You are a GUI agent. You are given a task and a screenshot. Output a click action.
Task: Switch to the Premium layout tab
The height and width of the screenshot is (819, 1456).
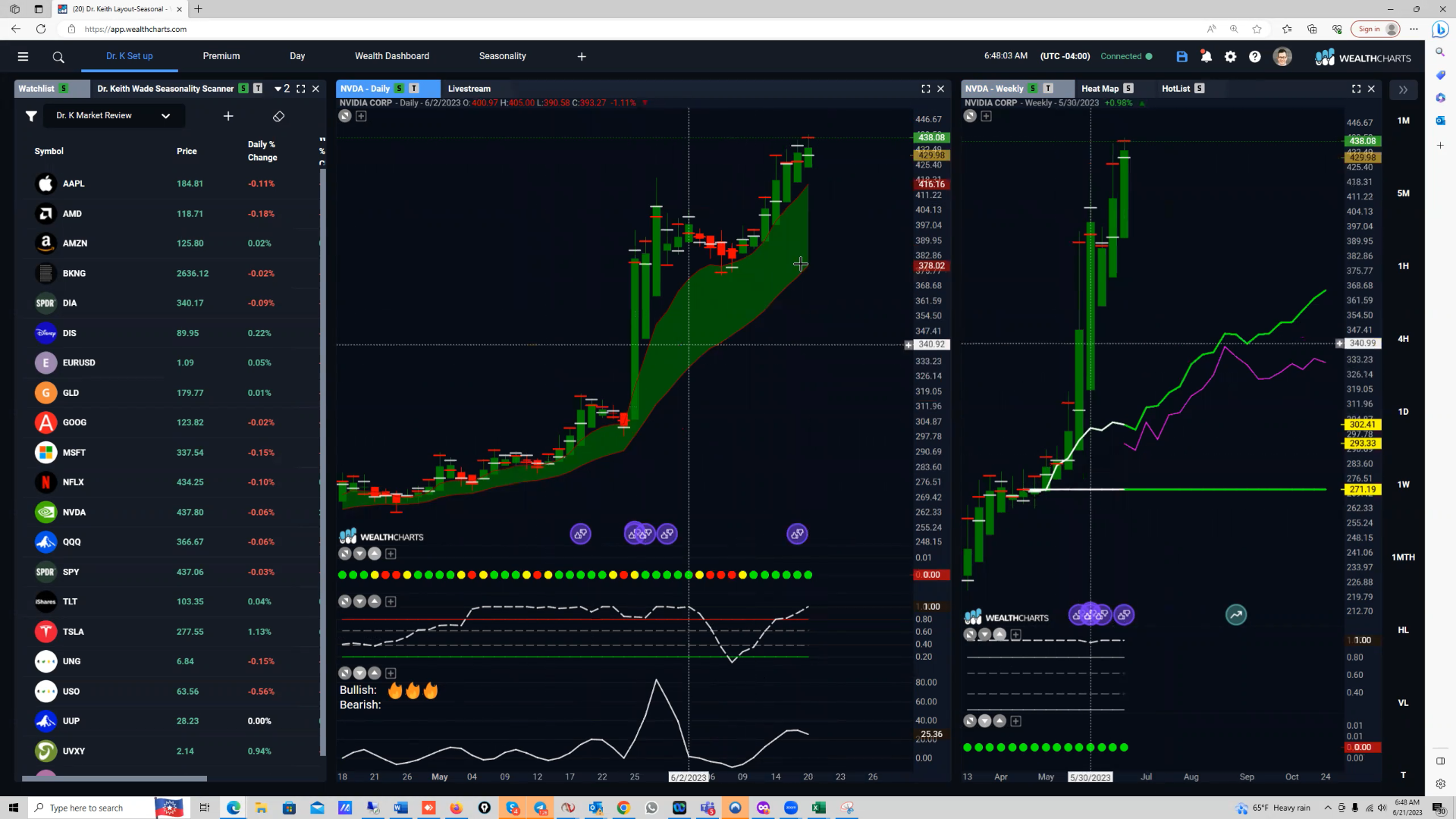(x=221, y=56)
